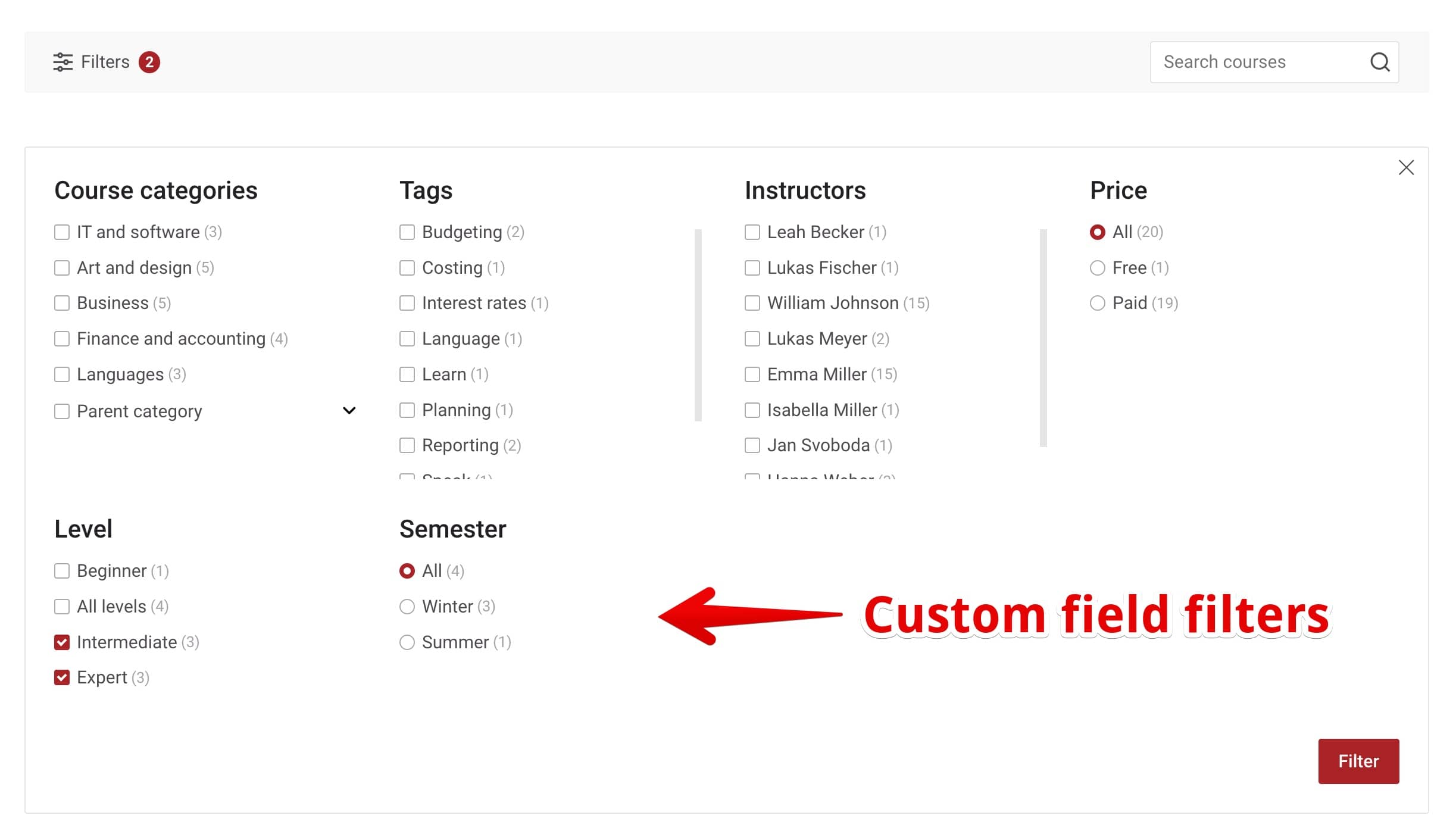Select the Free price option
This screenshot has height=837, width=1456.
click(x=1098, y=268)
